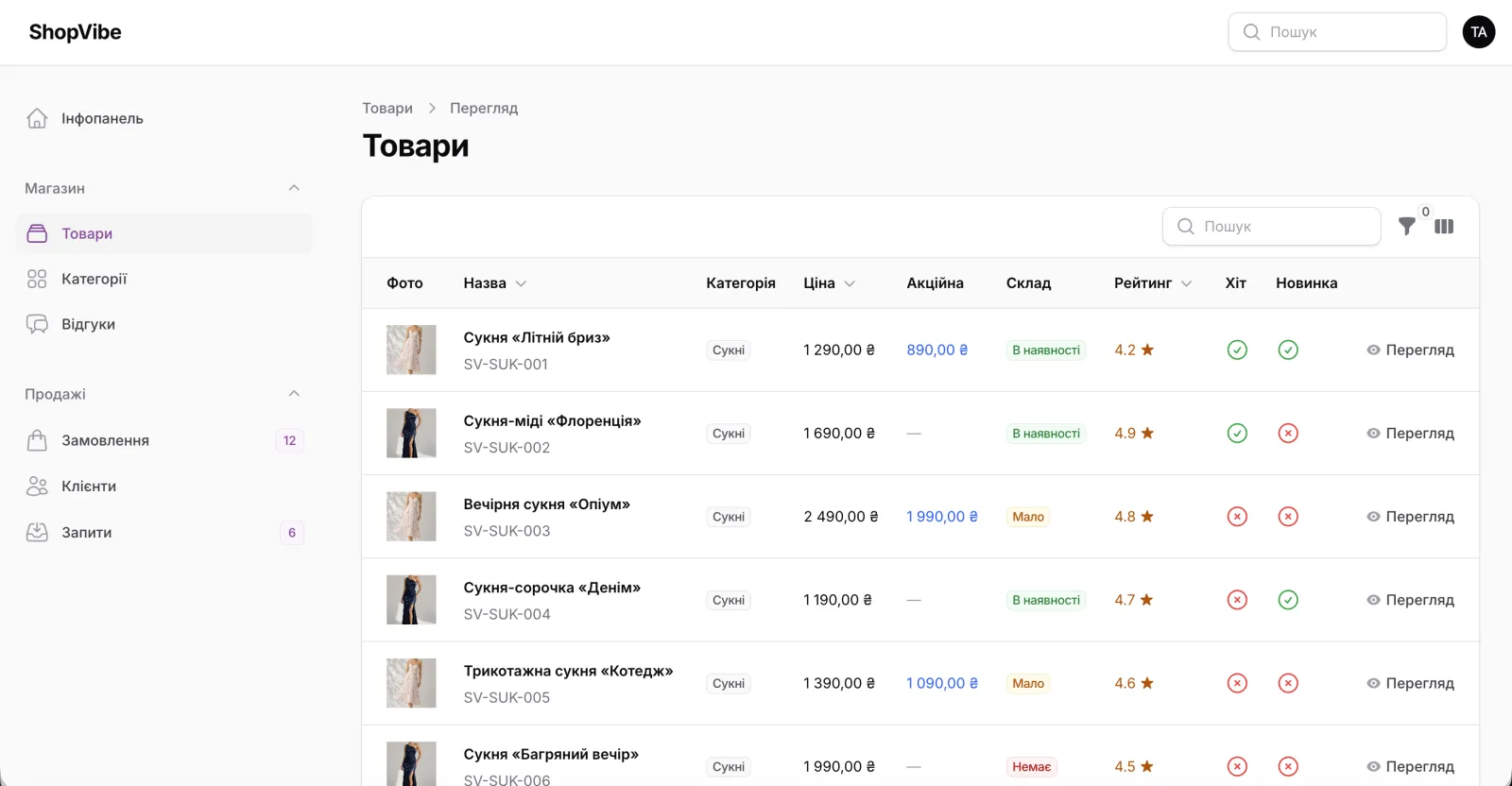Focus the table Пошук field

pos(1272,227)
